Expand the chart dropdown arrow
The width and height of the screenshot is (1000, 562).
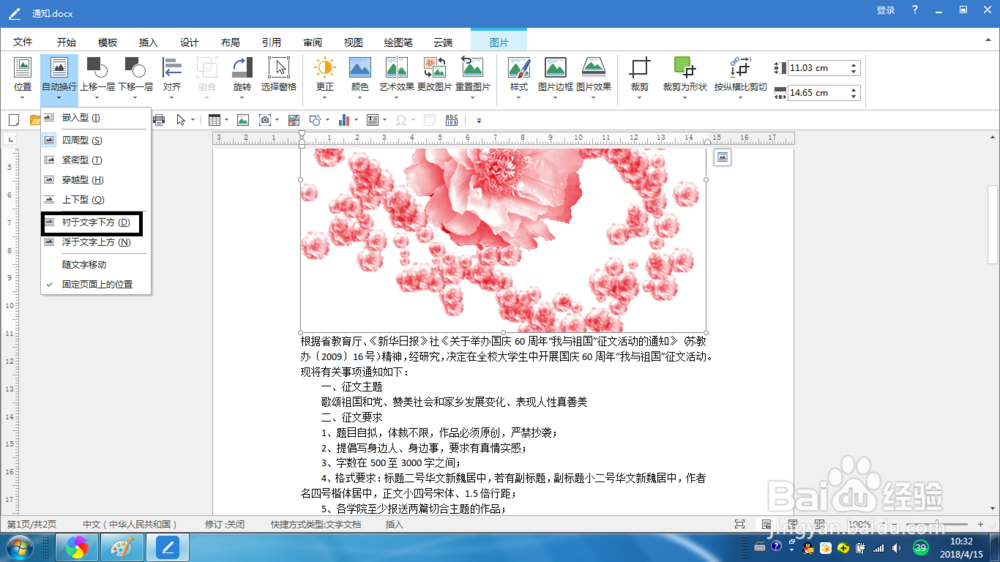coord(356,120)
